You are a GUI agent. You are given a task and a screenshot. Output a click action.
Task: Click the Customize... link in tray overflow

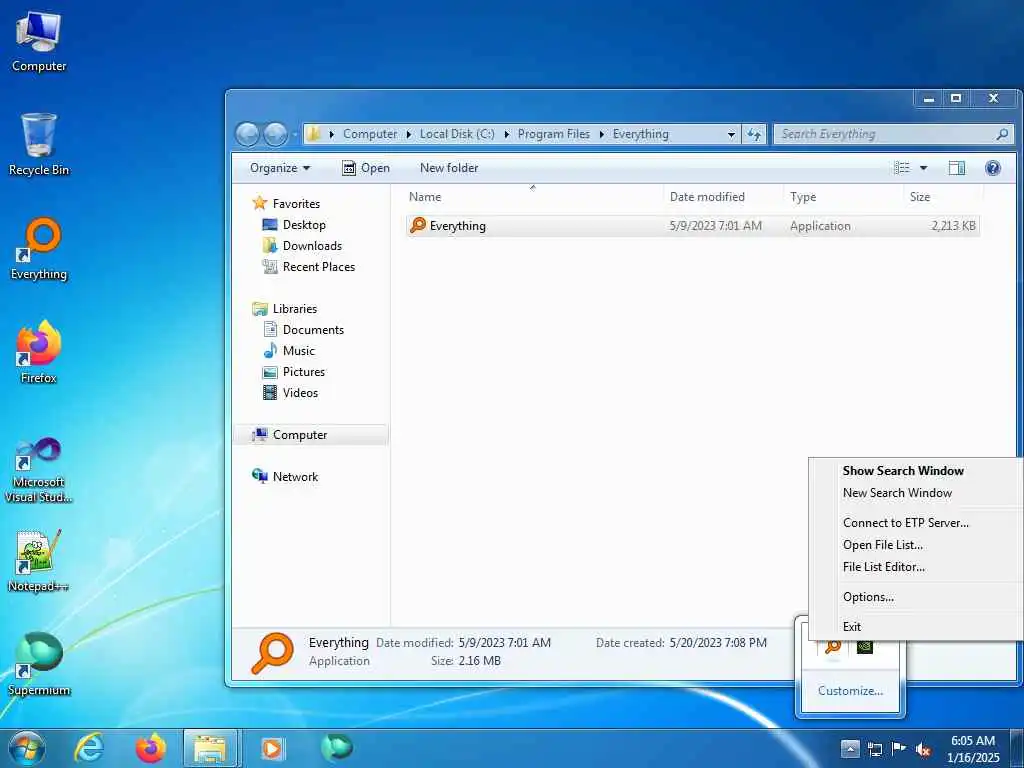[x=850, y=691]
